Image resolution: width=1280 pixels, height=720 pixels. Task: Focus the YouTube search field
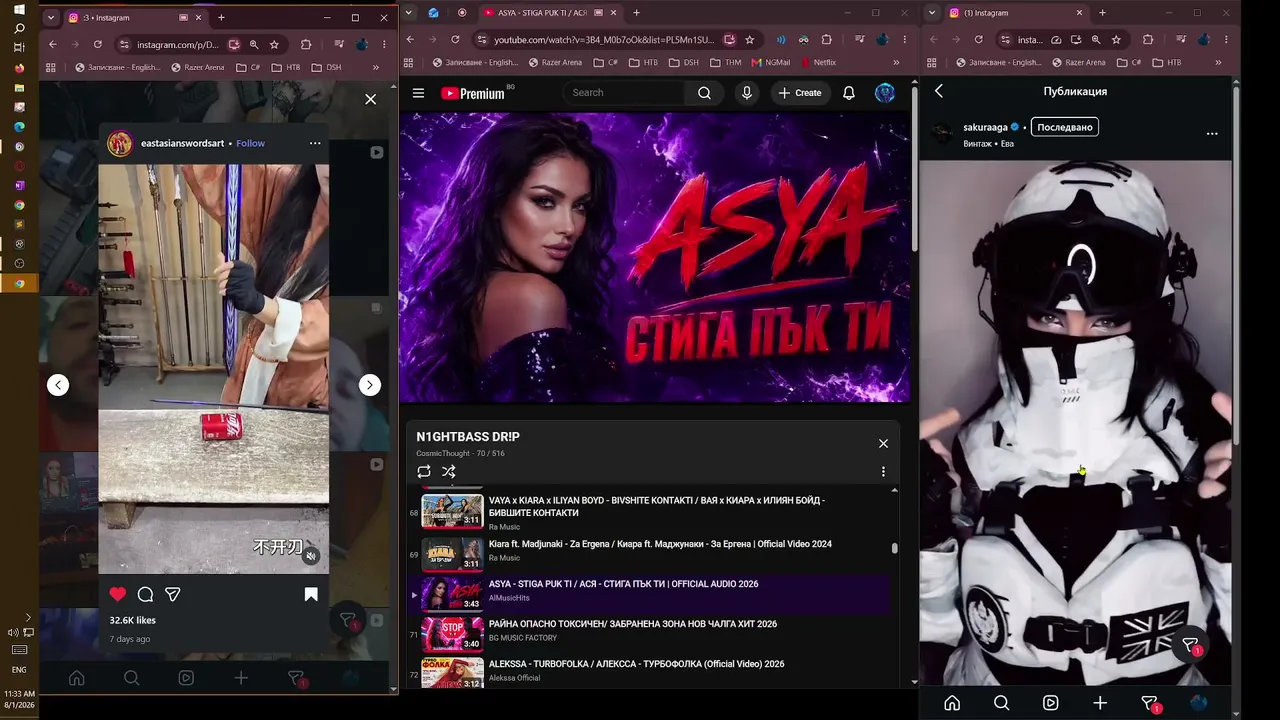625,93
